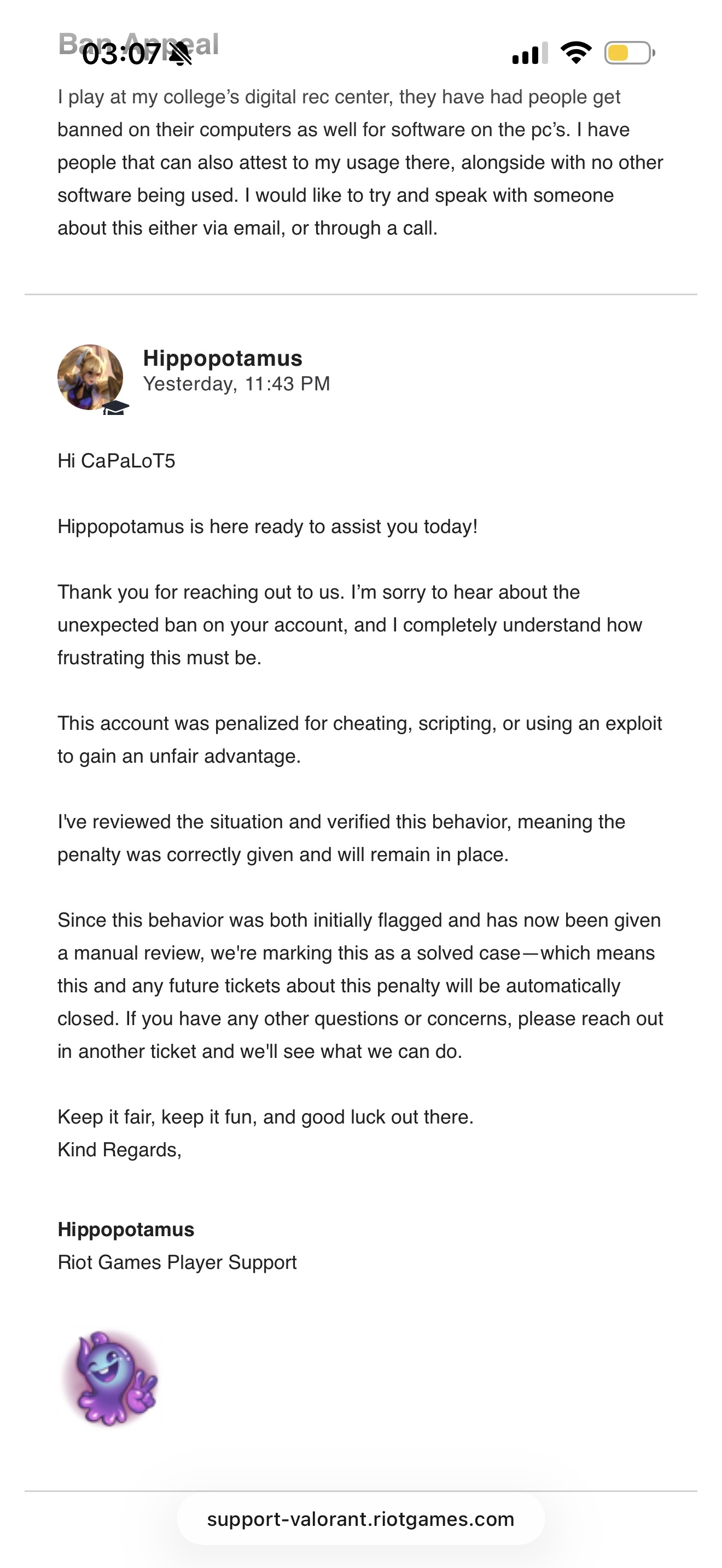Tap the Hippopotamus agent avatar picture

(x=90, y=377)
